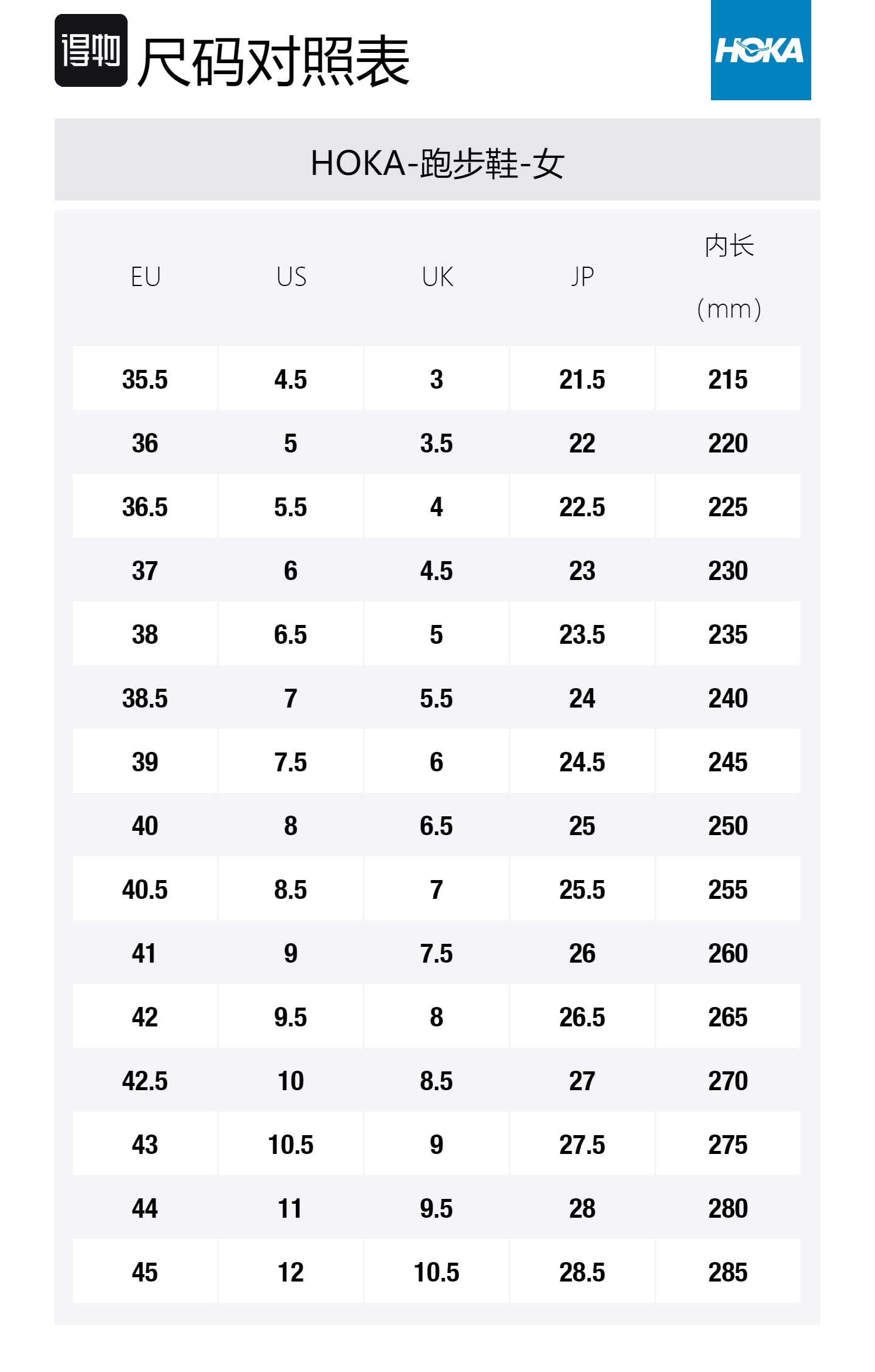Click the inner length 285 cell

(728, 1272)
